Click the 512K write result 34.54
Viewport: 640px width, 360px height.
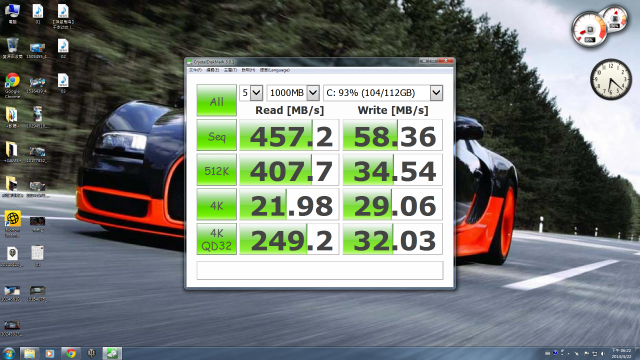tap(393, 170)
